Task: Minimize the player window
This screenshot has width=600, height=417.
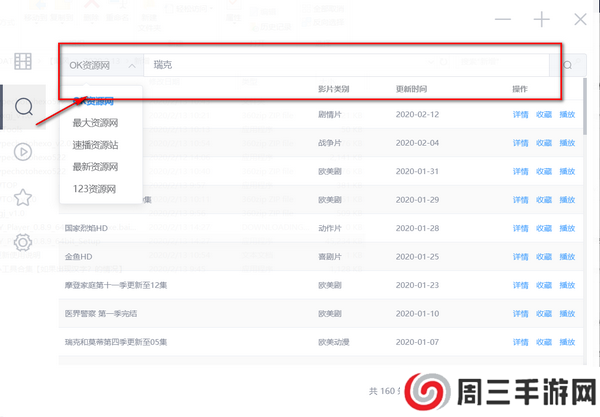Action: tap(503, 19)
